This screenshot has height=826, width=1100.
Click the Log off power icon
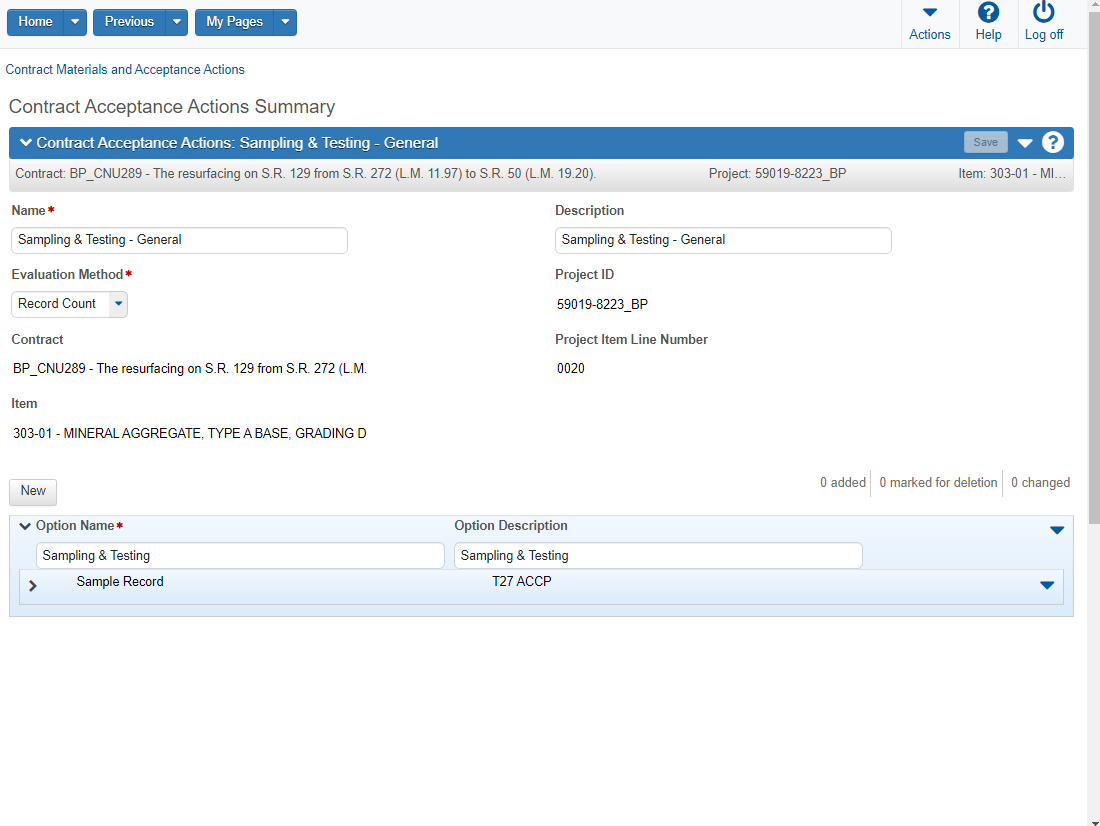tap(1043, 13)
